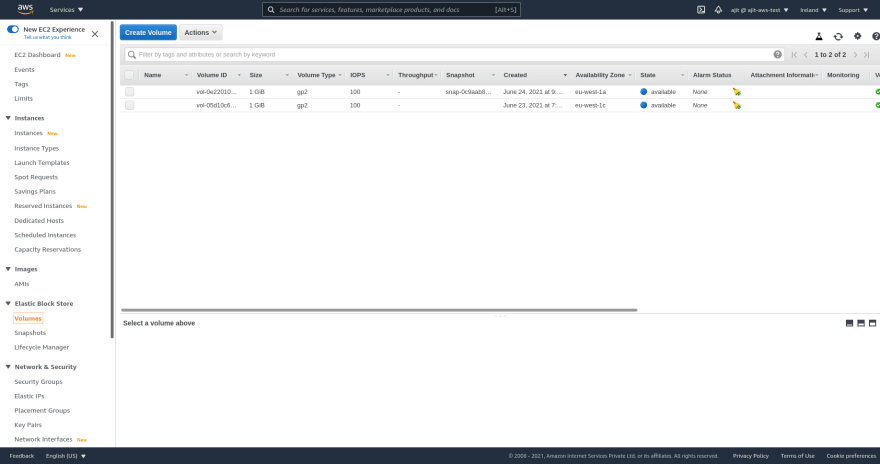Click the blue available state dot for eu-west-1c
Screen dimensions: 880x464
pos(644,105)
